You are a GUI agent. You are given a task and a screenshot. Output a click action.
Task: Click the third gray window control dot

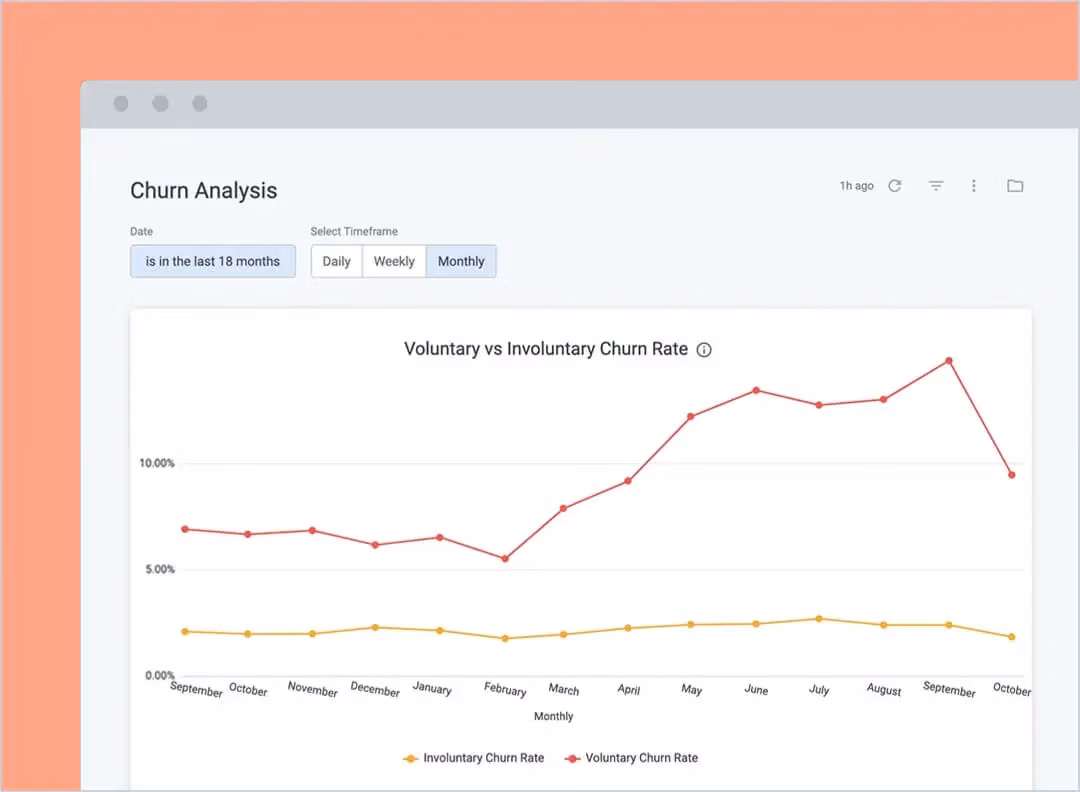[x=200, y=104]
